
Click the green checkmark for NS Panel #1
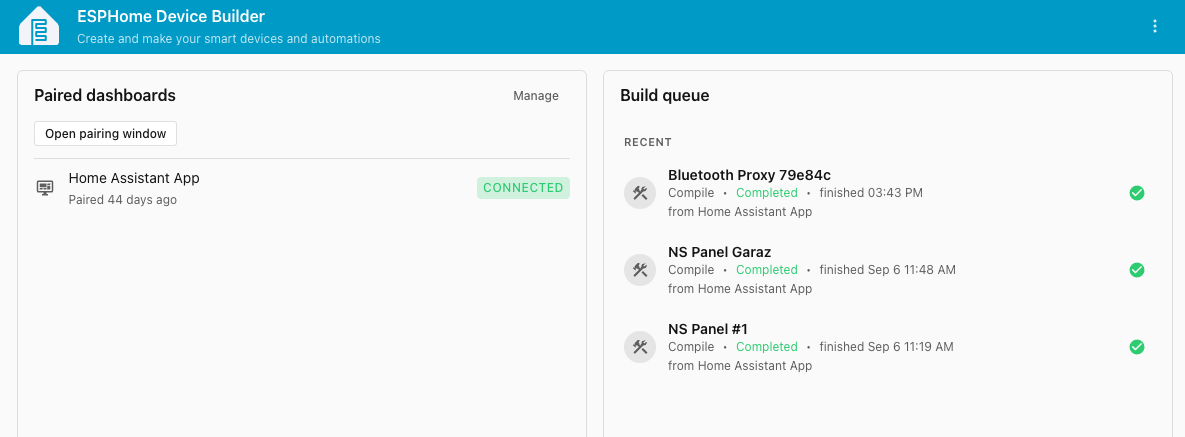[1137, 347]
